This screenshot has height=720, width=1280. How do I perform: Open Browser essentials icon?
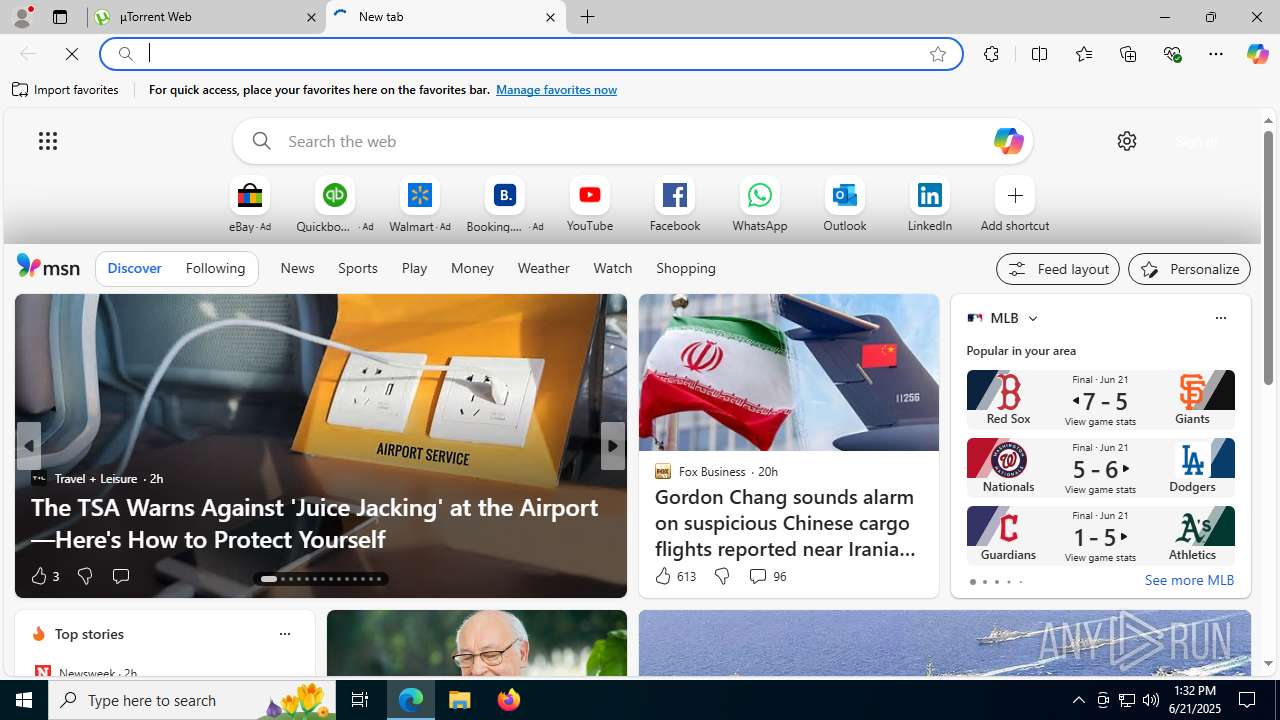point(1172,54)
